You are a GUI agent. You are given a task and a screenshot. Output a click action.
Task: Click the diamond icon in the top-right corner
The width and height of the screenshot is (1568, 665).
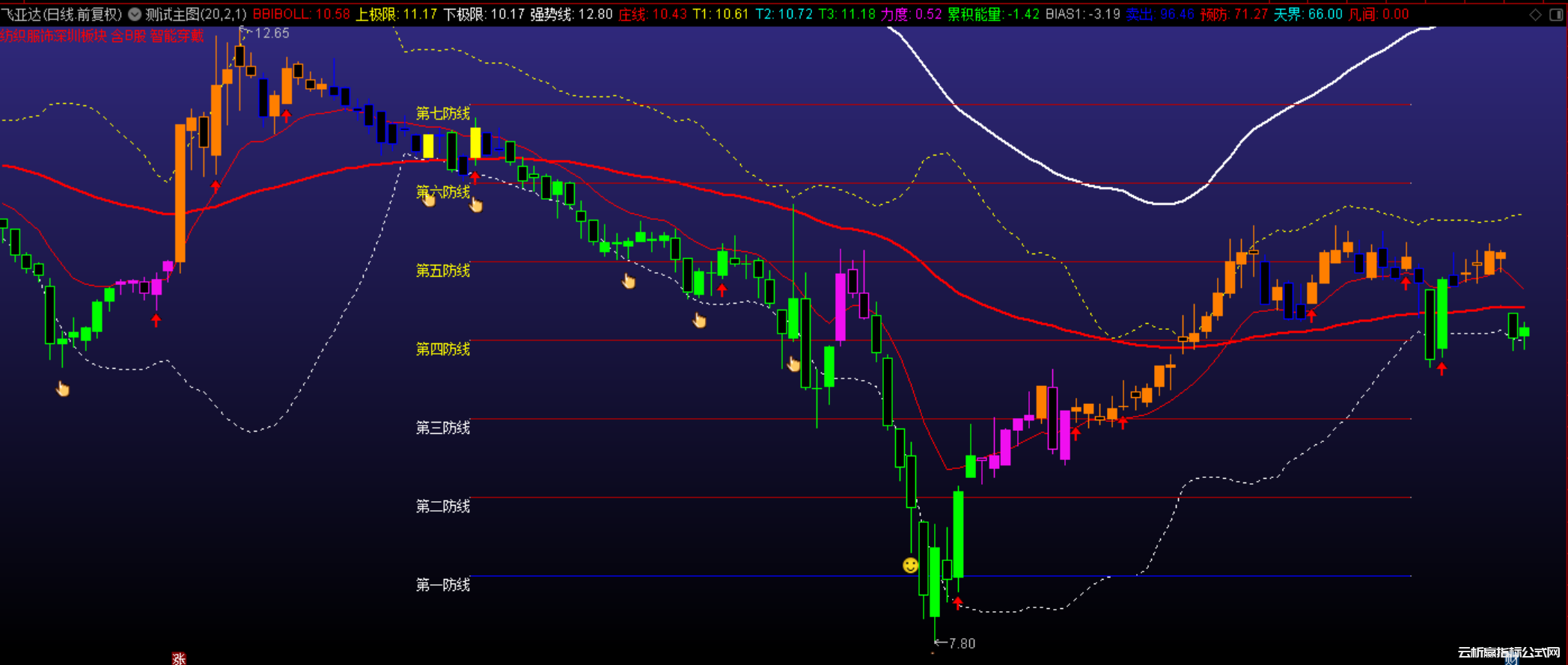pos(1535,14)
